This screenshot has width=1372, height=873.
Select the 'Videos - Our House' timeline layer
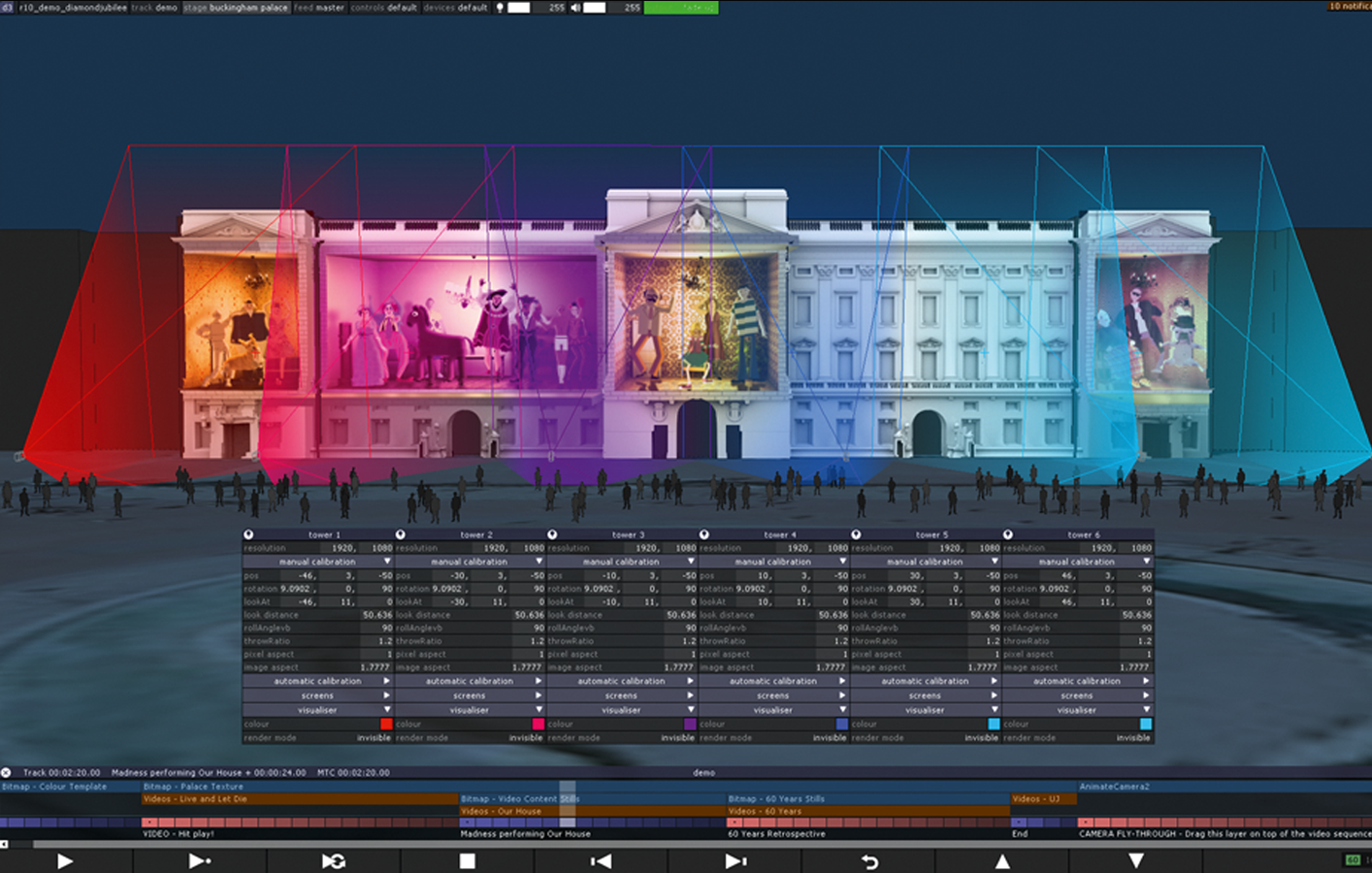pos(593,811)
